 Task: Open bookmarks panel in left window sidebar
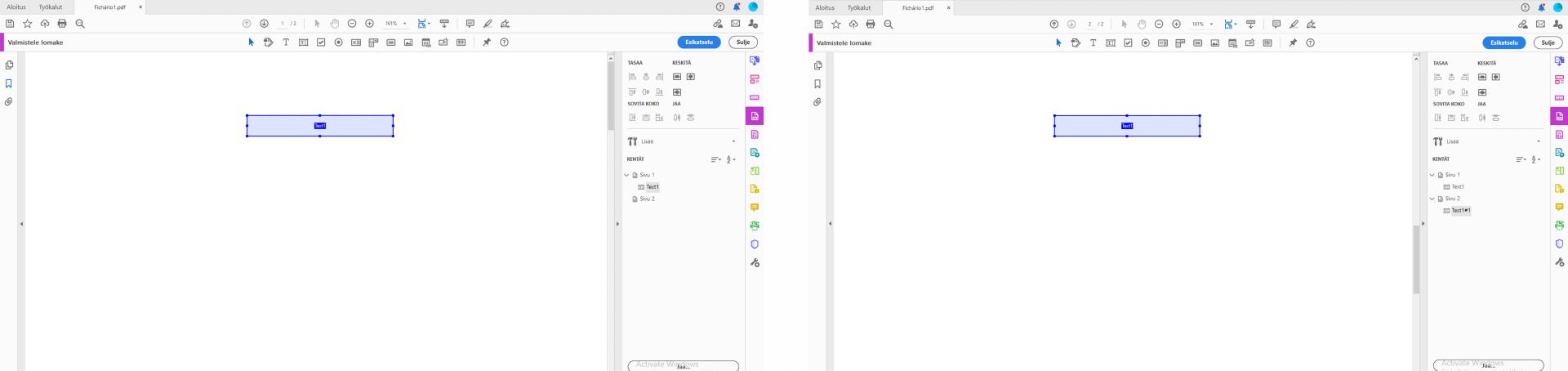9,83
